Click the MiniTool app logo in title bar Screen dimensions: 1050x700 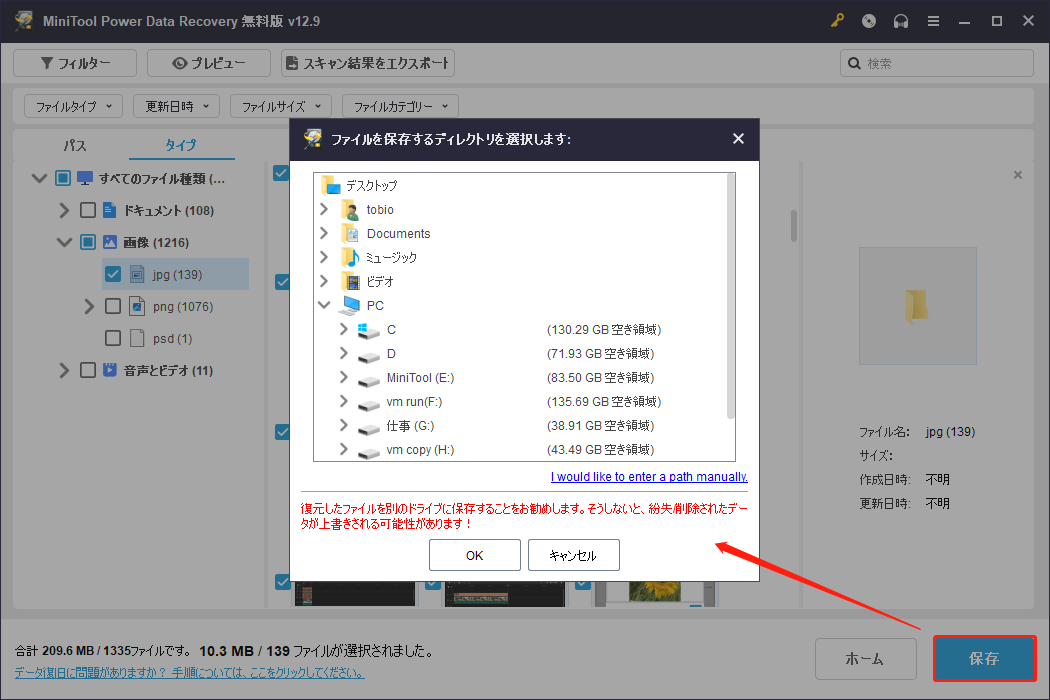coord(24,21)
